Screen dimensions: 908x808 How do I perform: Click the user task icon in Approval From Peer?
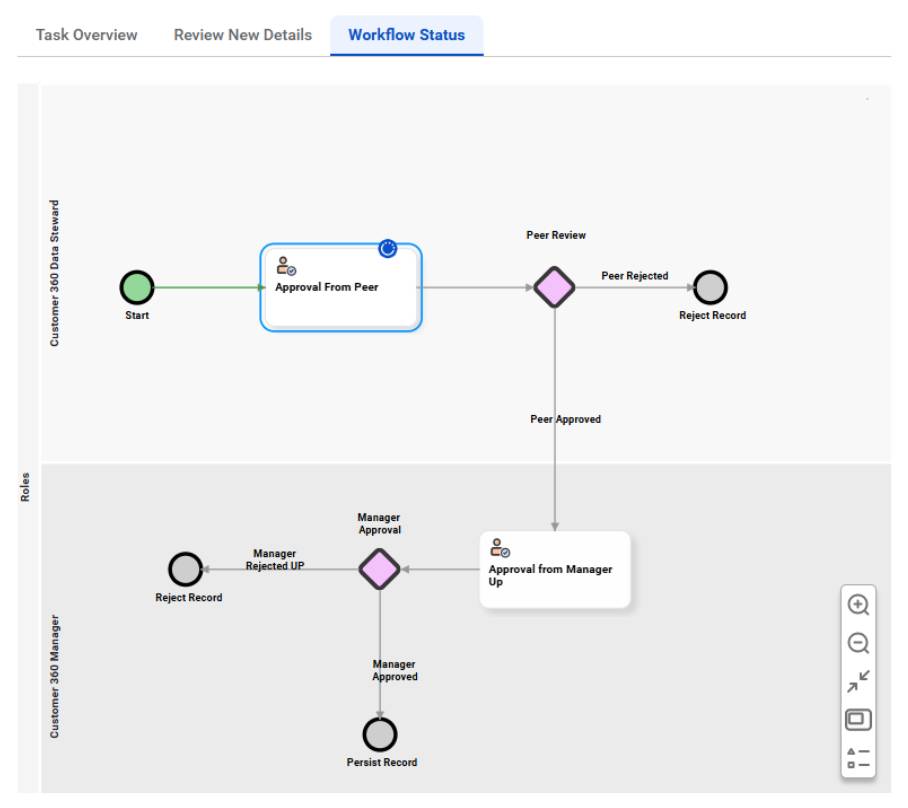pos(286,266)
